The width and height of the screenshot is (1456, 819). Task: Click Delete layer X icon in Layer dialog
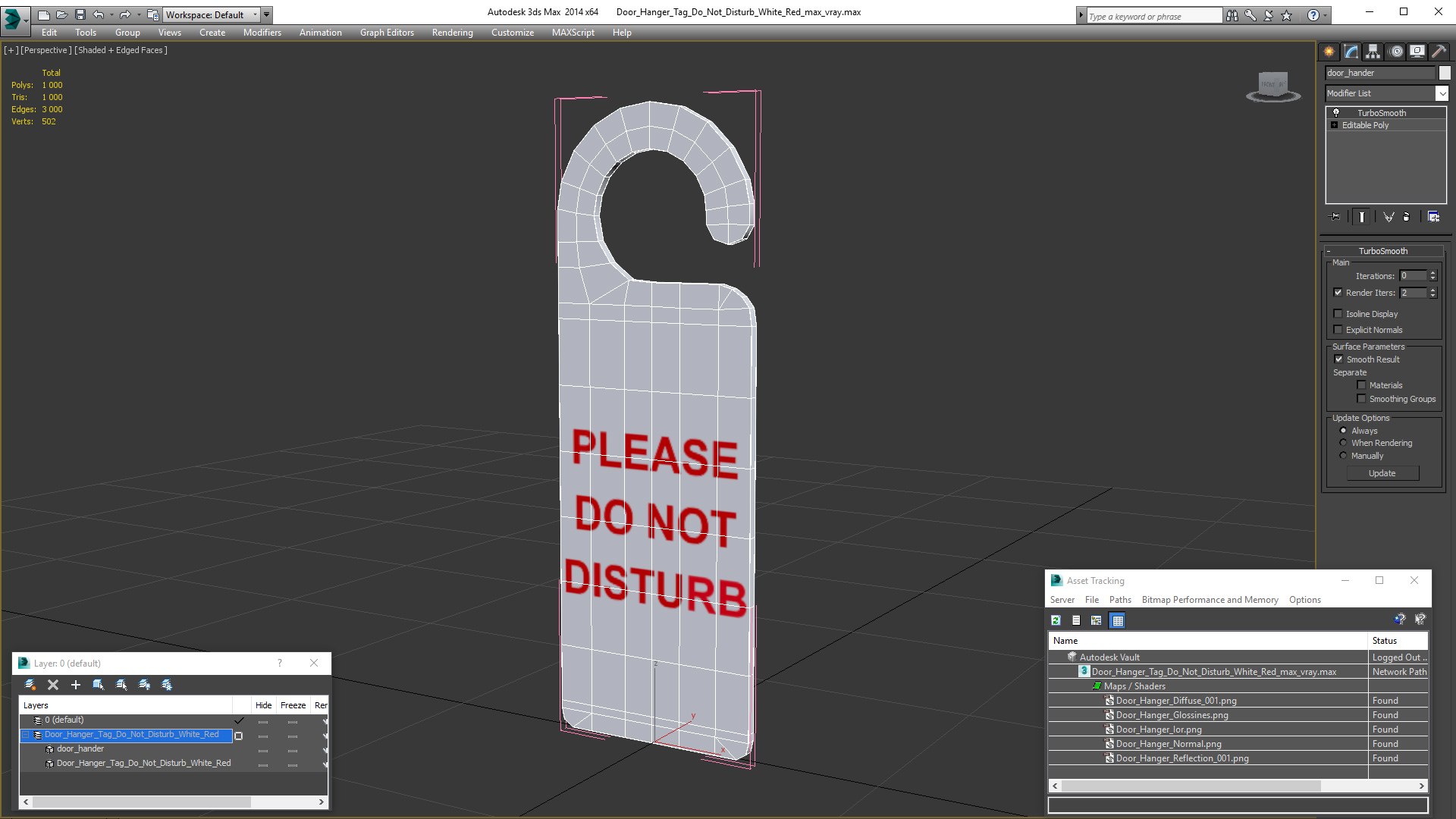pyautogui.click(x=53, y=685)
